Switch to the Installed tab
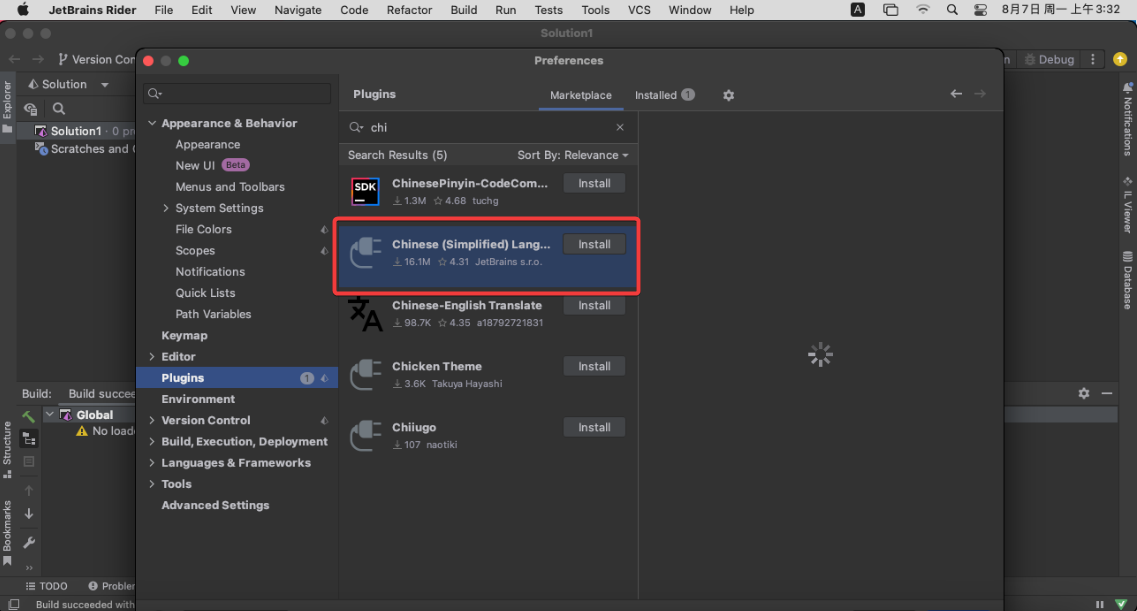The height and width of the screenshot is (611, 1137). pos(663,95)
